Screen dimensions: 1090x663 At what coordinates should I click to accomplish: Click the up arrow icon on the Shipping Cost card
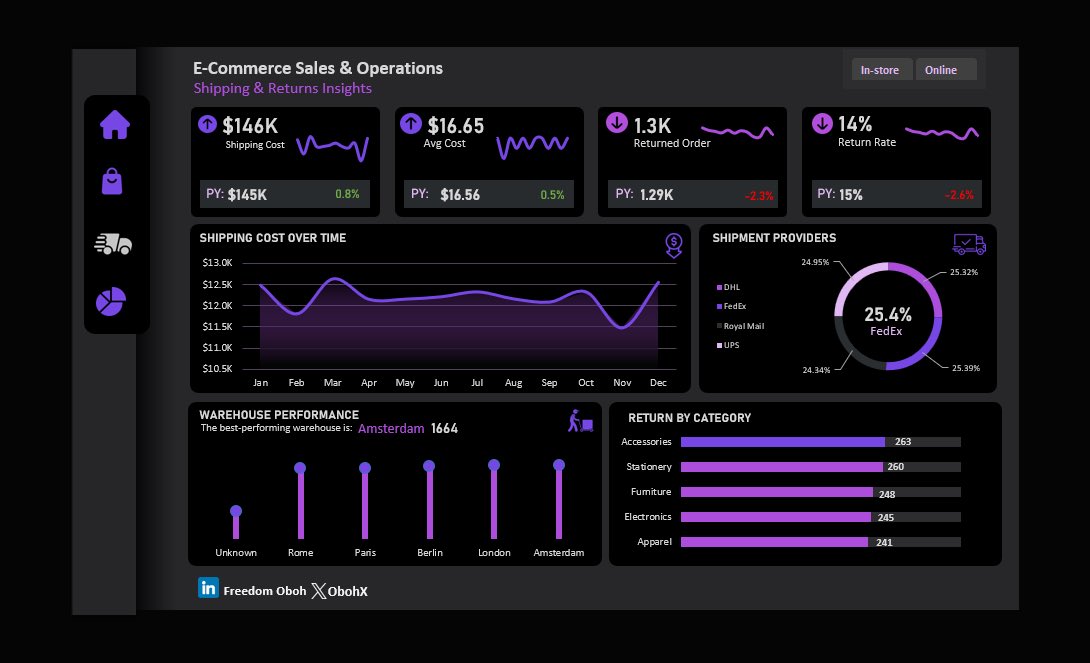(209, 124)
